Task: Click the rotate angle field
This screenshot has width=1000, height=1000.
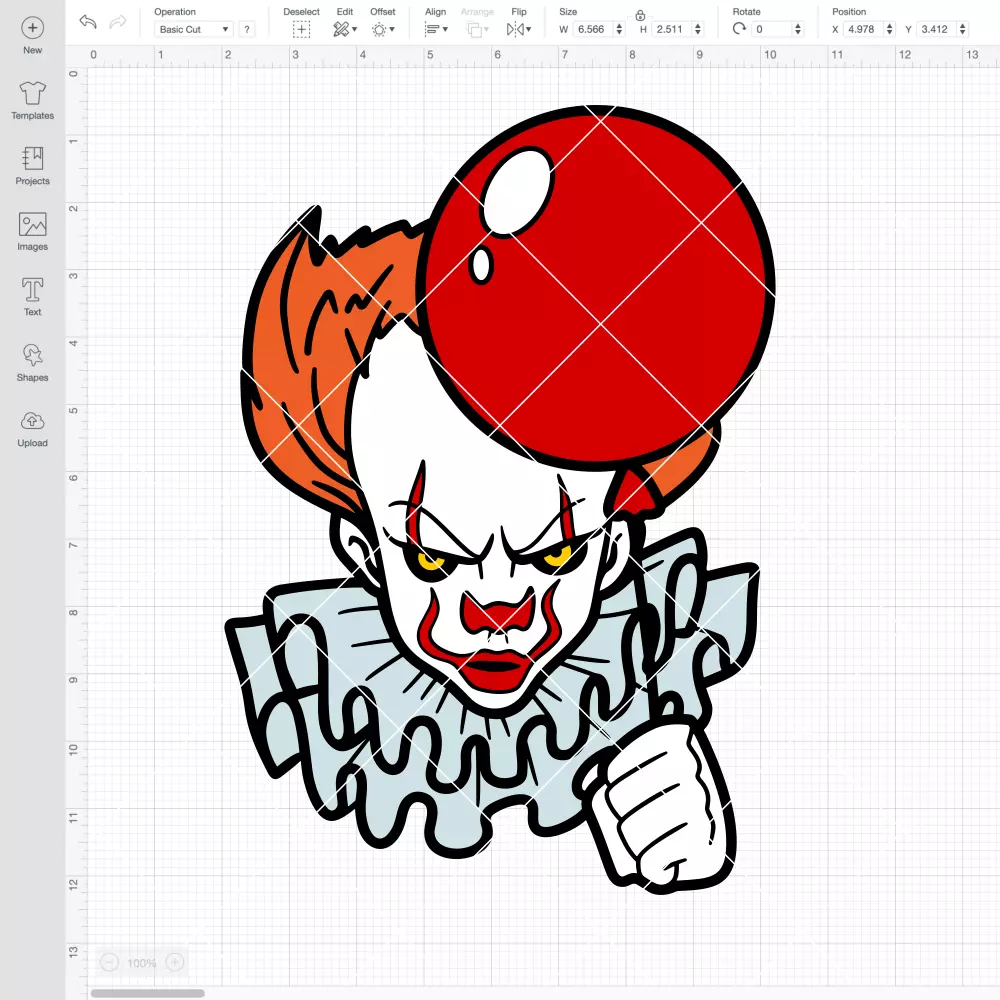Action: (772, 29)
